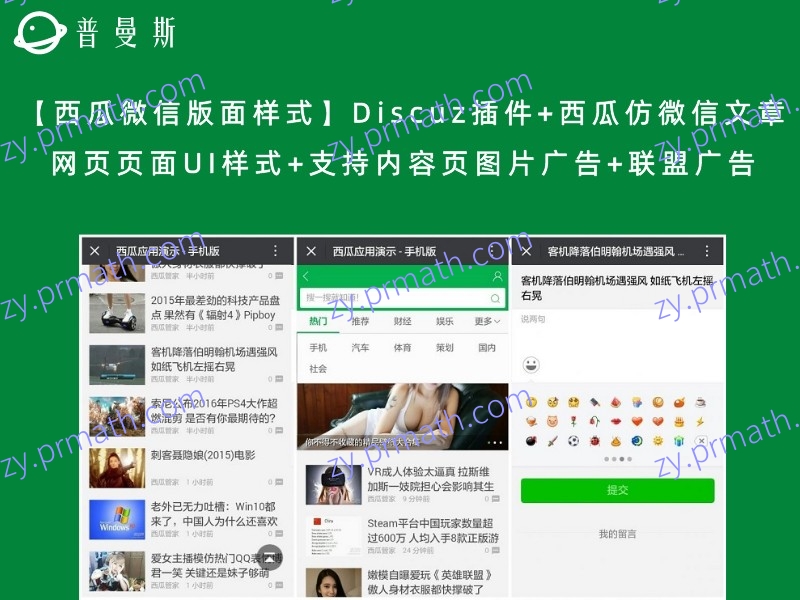Click the emoji page indicator dots

(x=617, y=460)
